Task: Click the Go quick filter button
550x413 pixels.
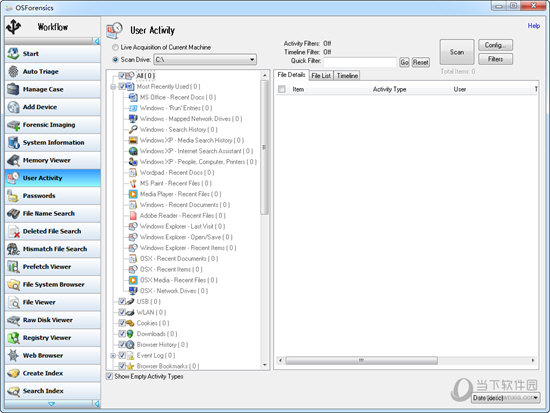Action: pyautogui.click(x=404, y=62)
